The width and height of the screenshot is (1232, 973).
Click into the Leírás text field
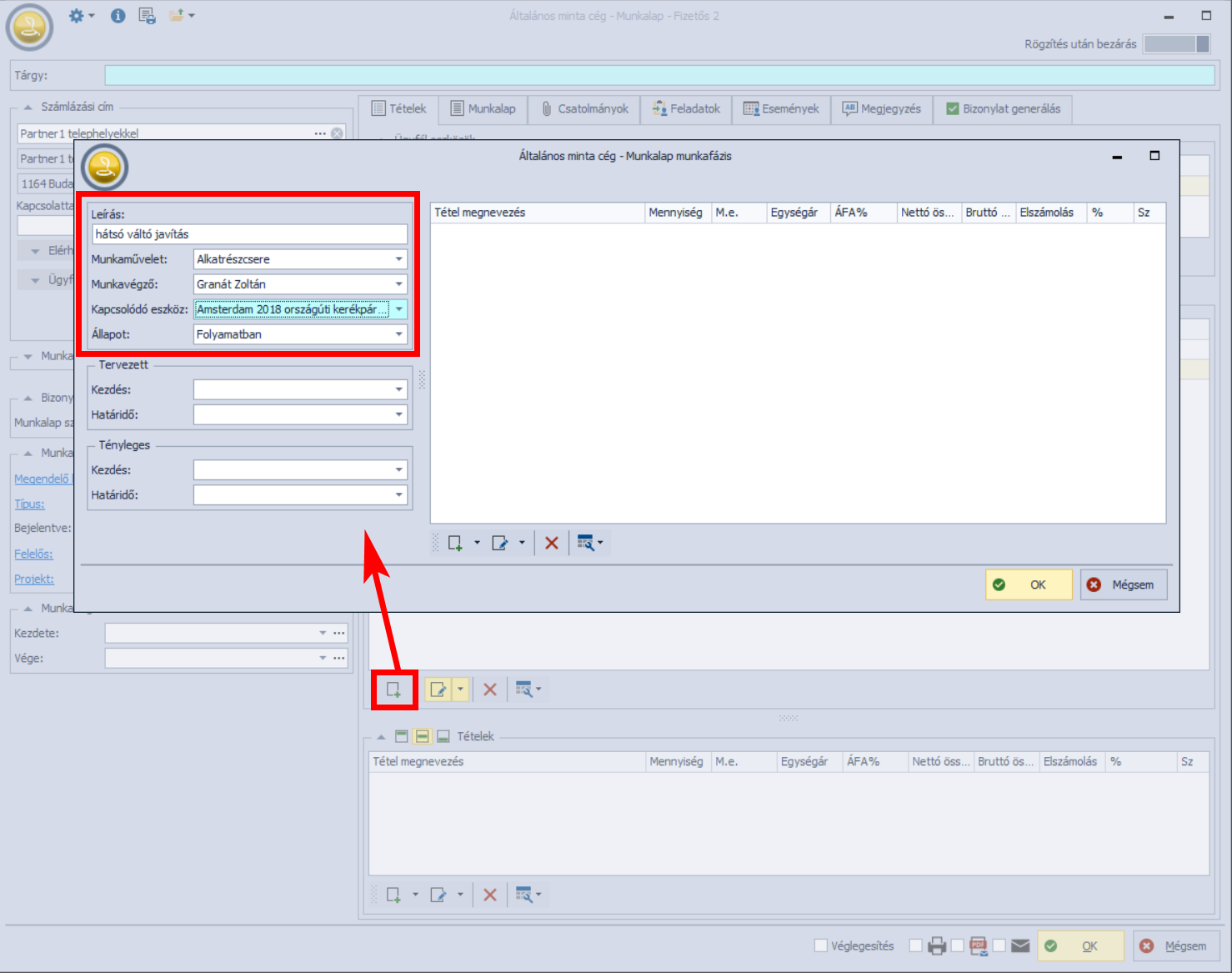click(x=249, y=234)
